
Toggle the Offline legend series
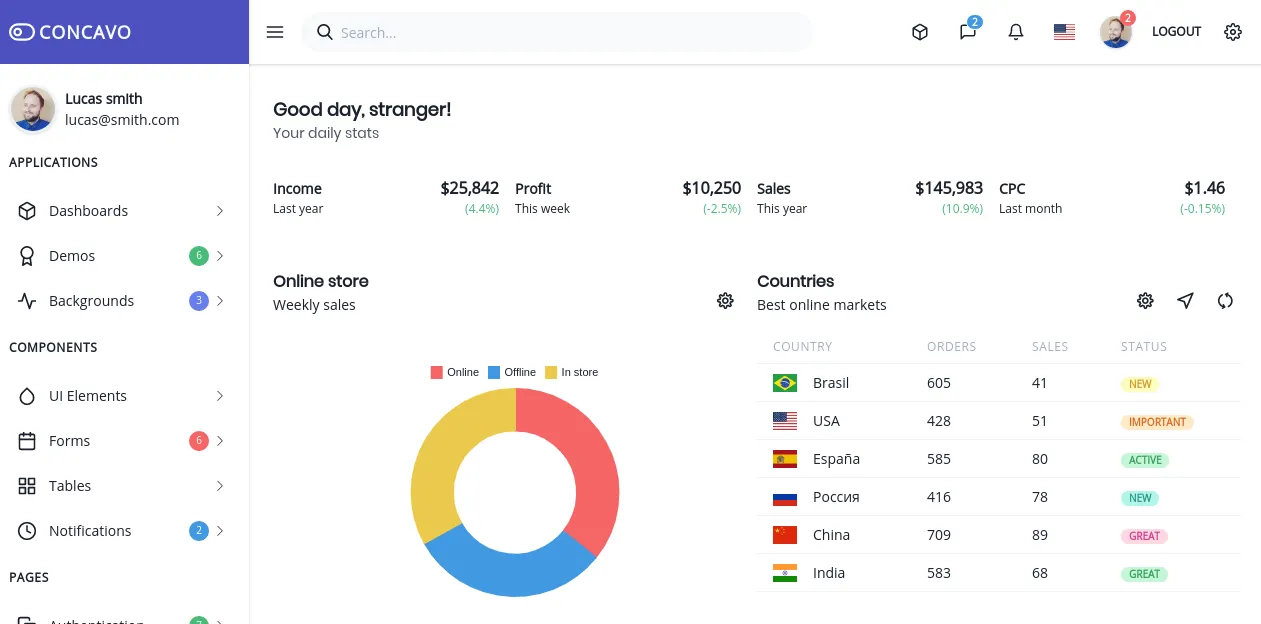pos(512,372)
